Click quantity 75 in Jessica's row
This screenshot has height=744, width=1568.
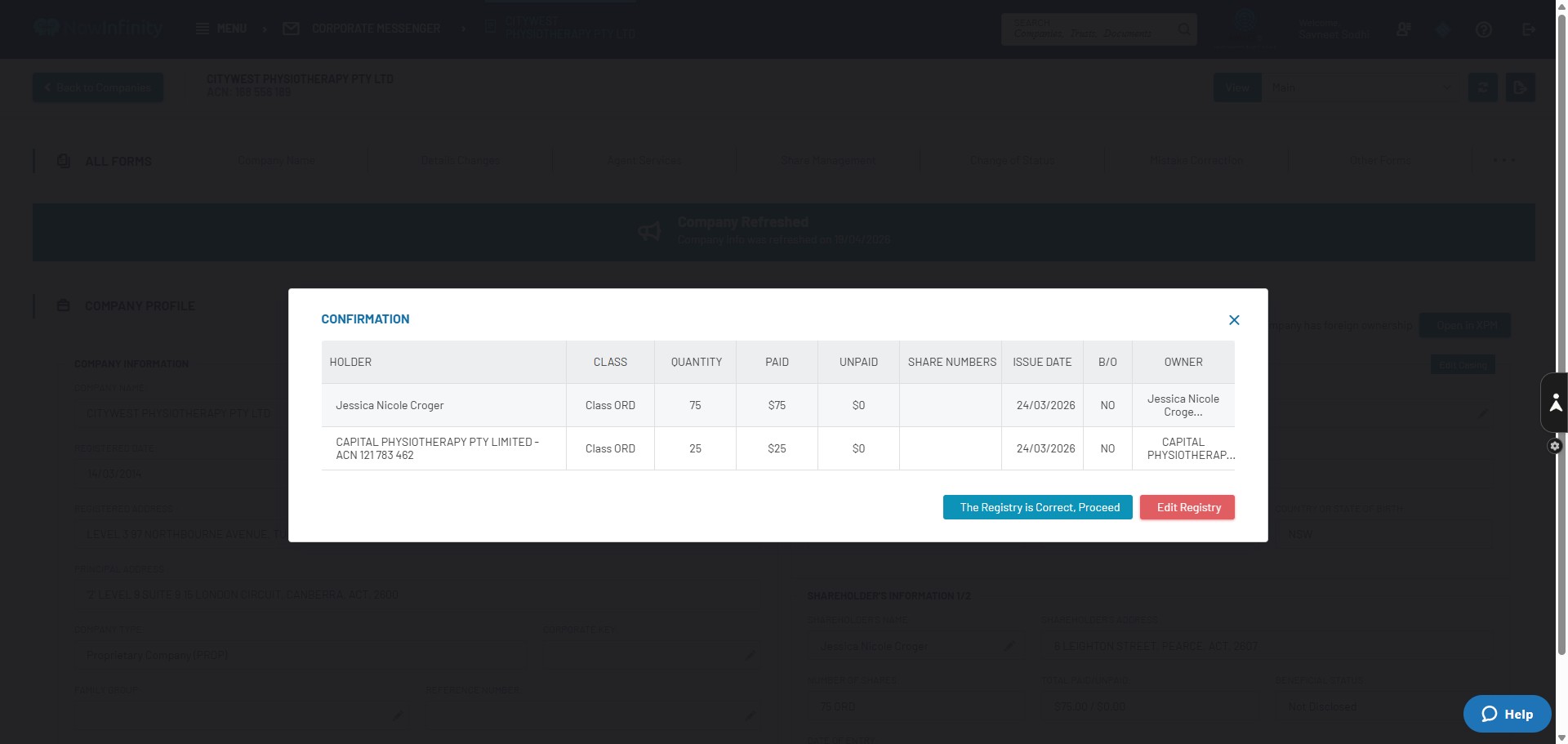[695, 405]
